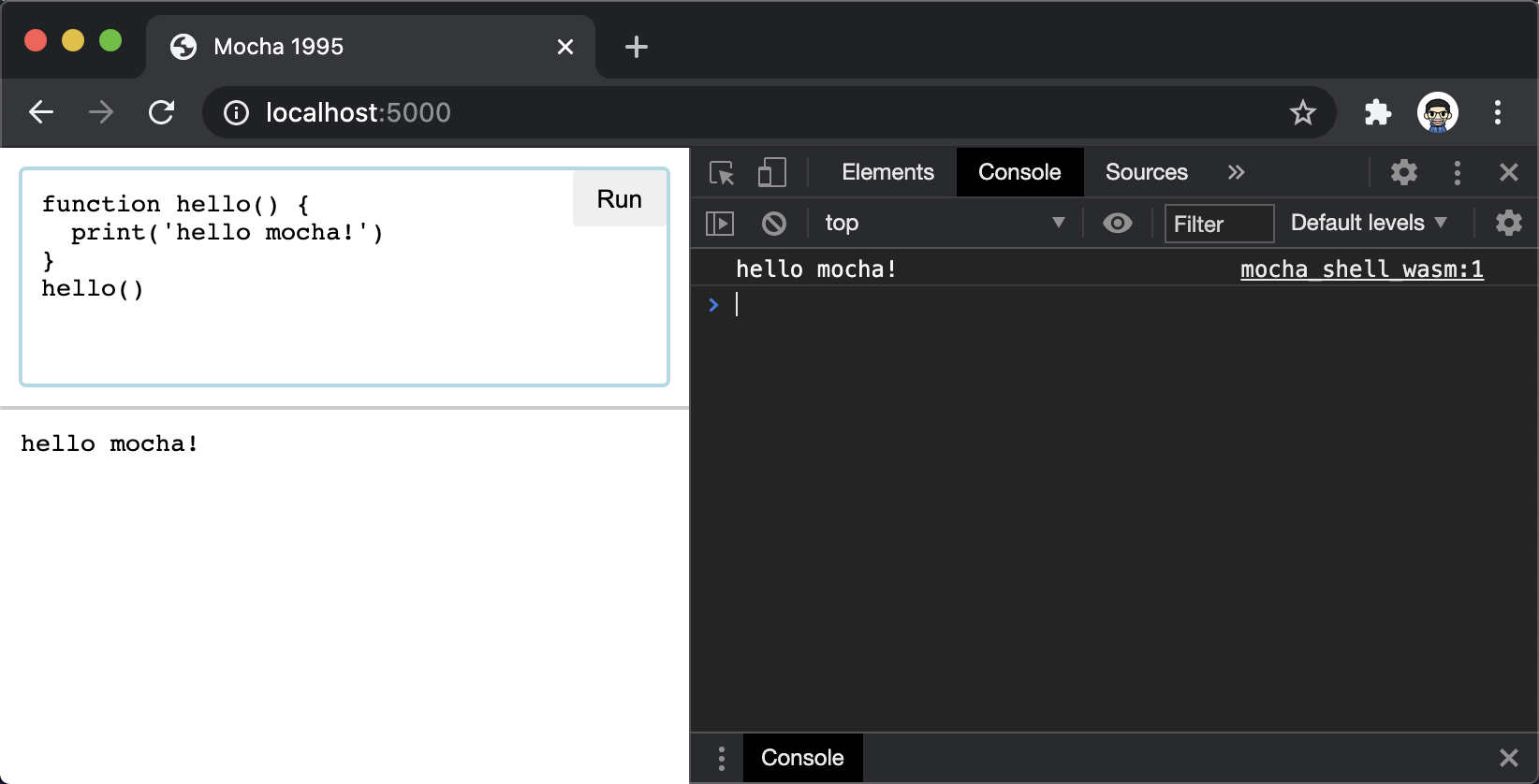Click the macOS green fullscreen button
The image size is (1539, 784).
(110, 40)
